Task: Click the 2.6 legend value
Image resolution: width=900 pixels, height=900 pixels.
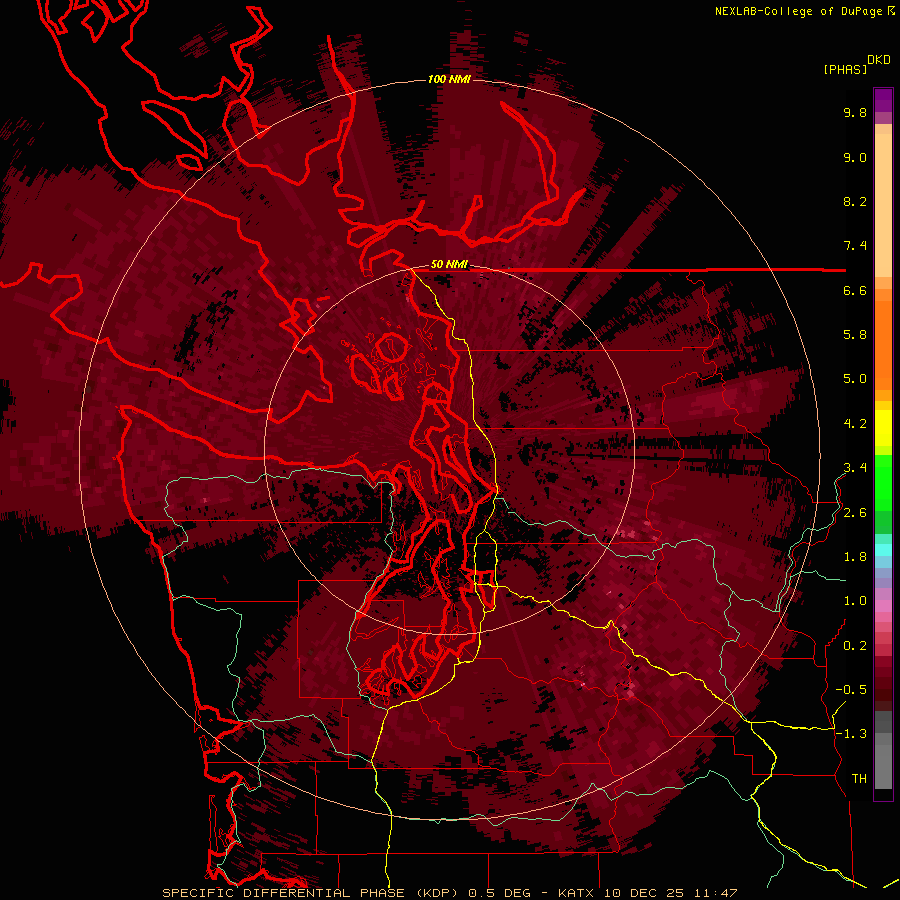Action: pos(855,513)
